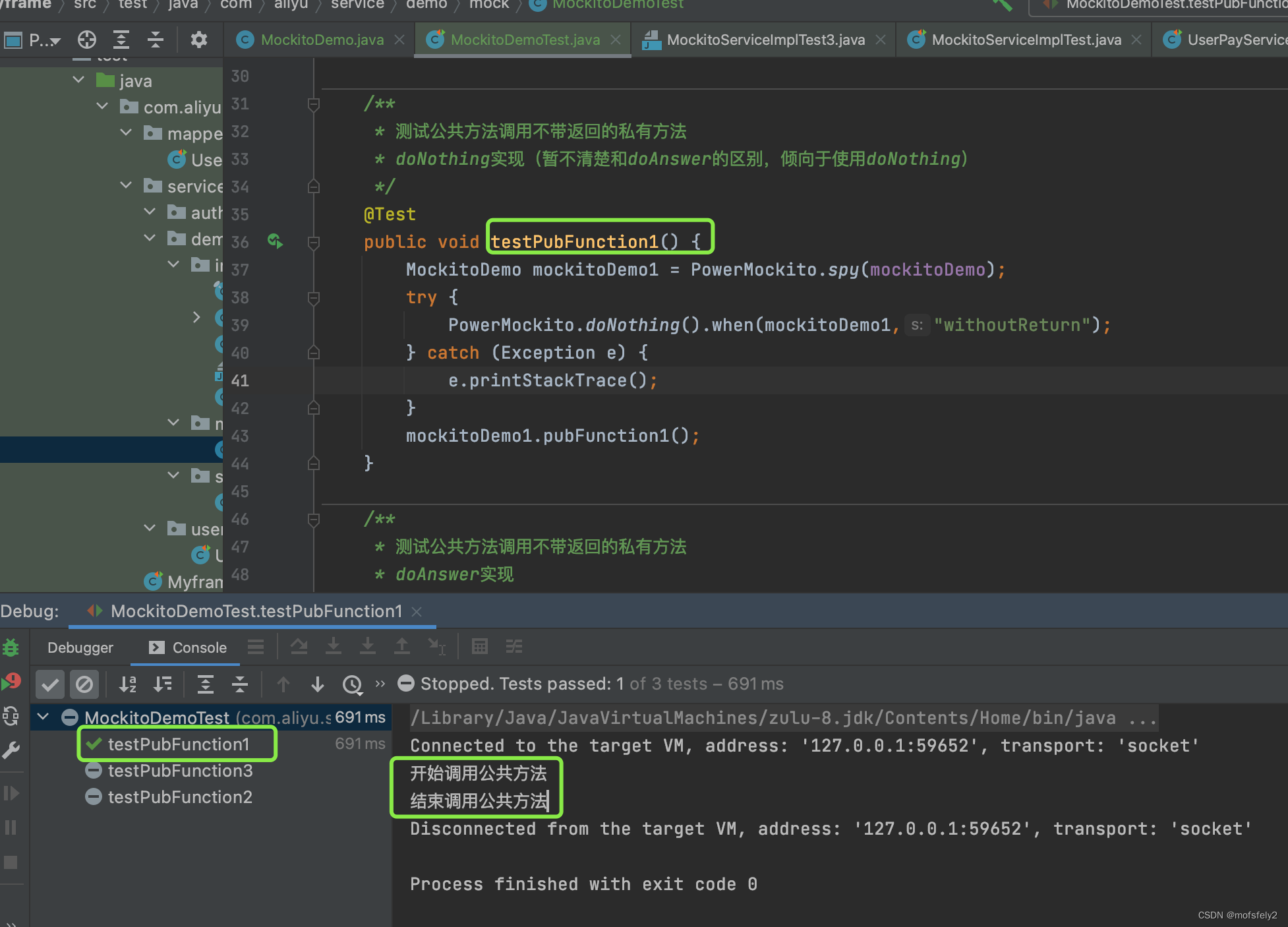Switch to the Console tab
The height and width of the screenshot is (927, 1288).
(188, 647)
